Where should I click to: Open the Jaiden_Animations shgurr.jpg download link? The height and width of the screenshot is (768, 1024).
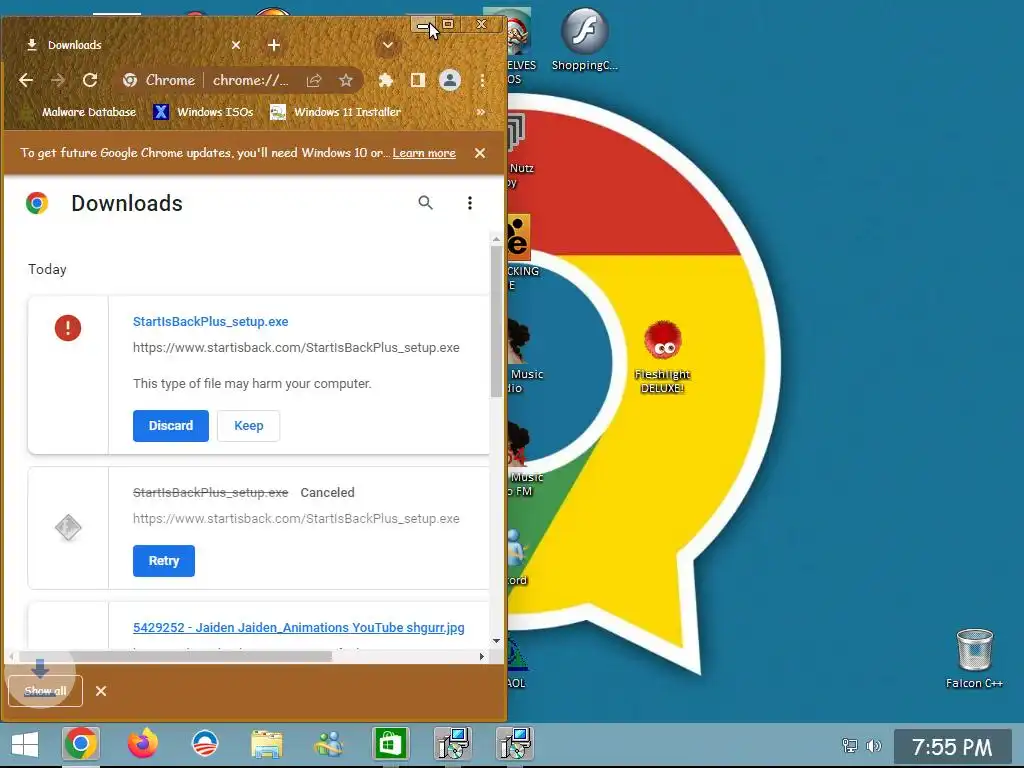[x=298, y=628]
